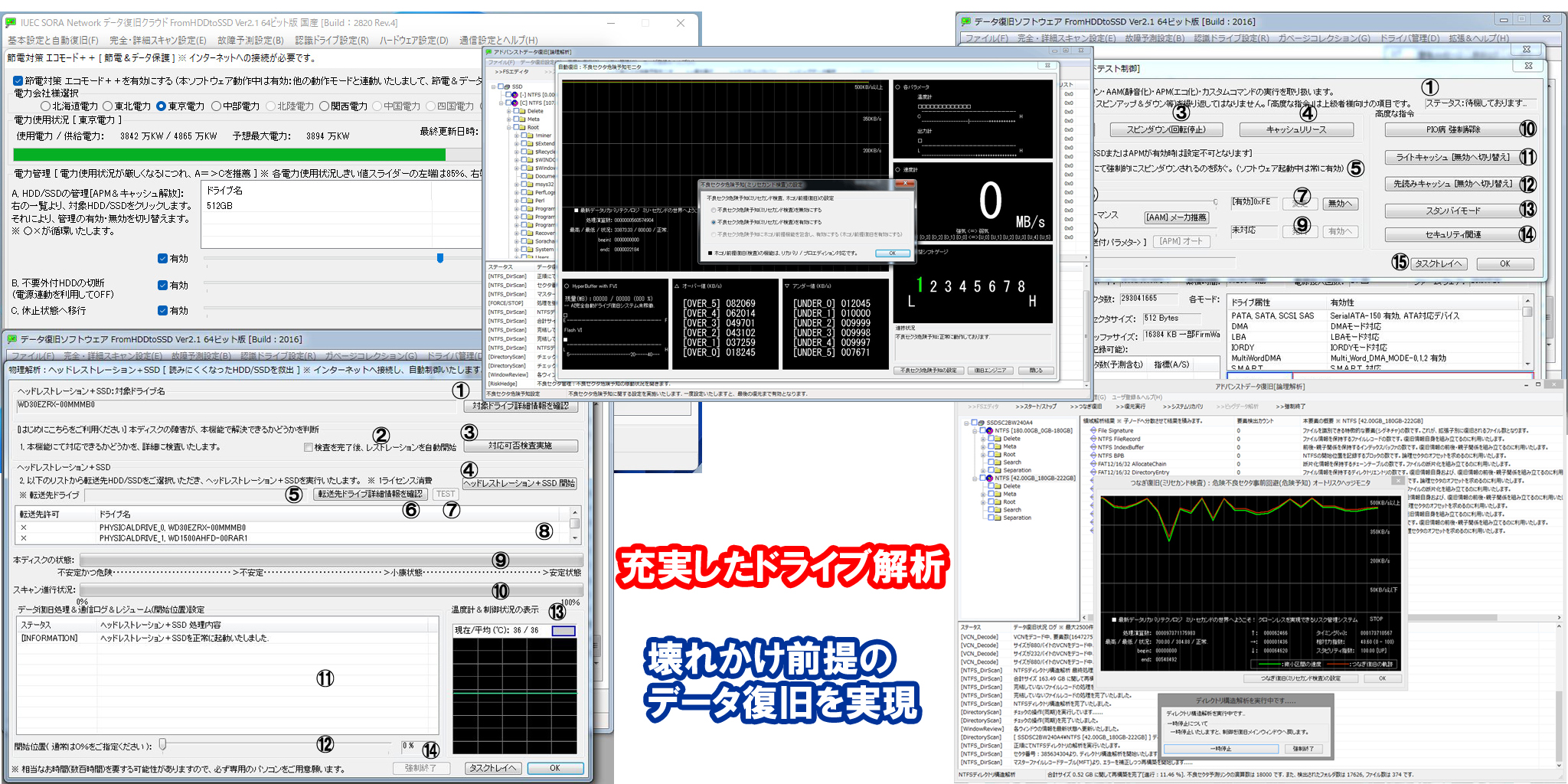Viewport: 1568px width, 784px height.
Task: Click the [AAM] メーカ推薦 button
Action: pos(1176,217)
